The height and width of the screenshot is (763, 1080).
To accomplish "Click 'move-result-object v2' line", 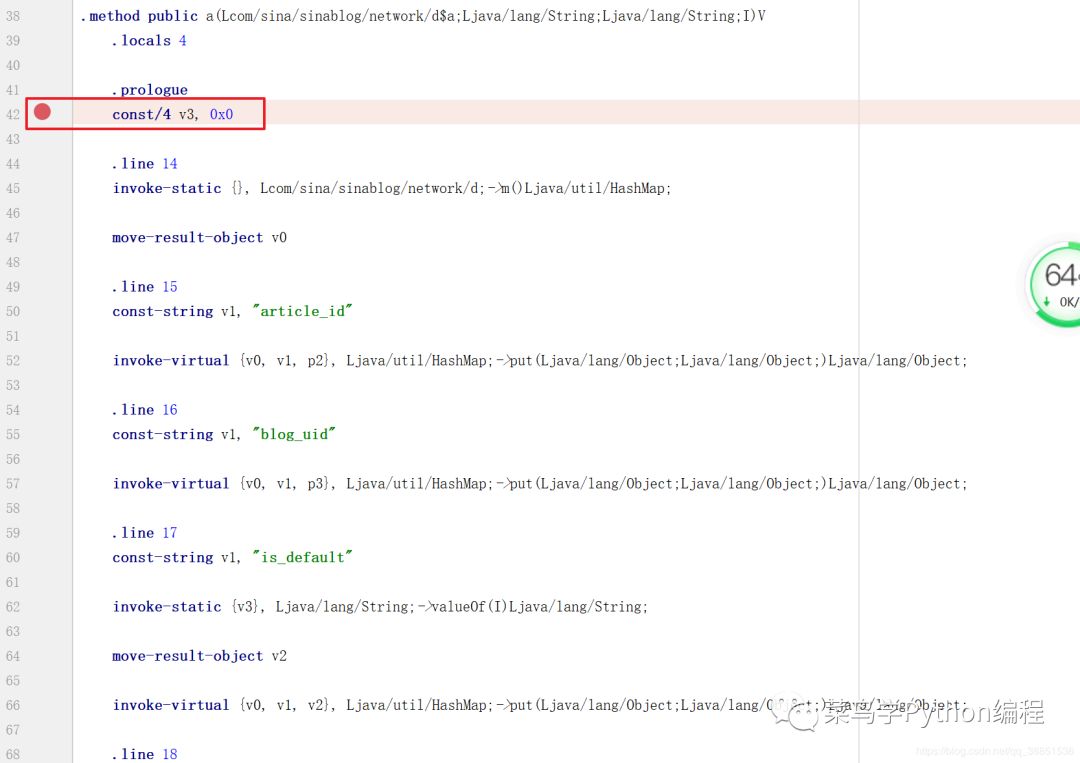I will tap(200, 656).
